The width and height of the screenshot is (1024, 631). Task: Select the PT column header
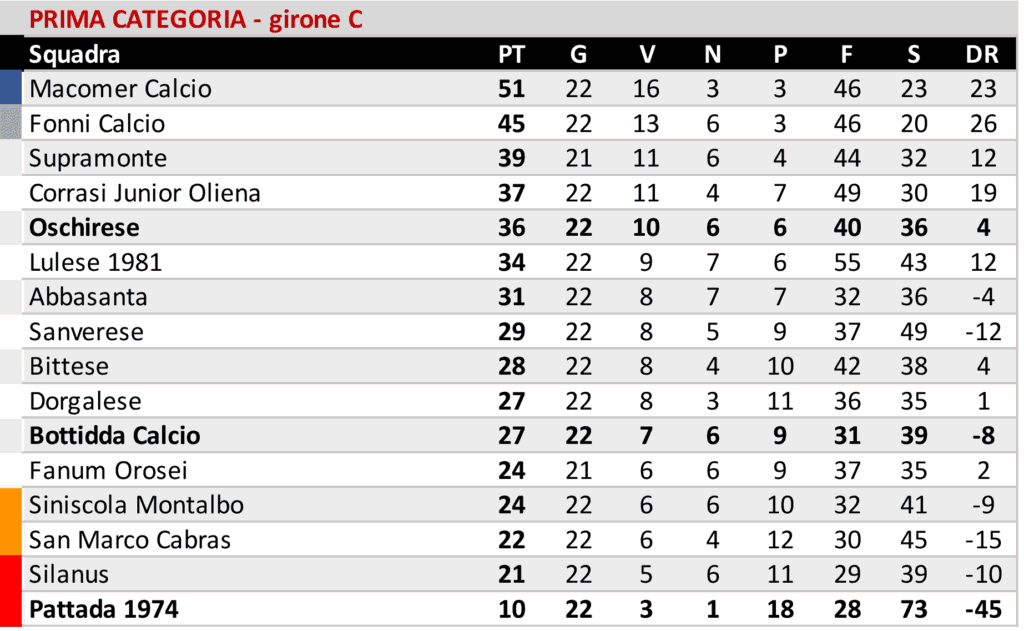tap(511, 54)
